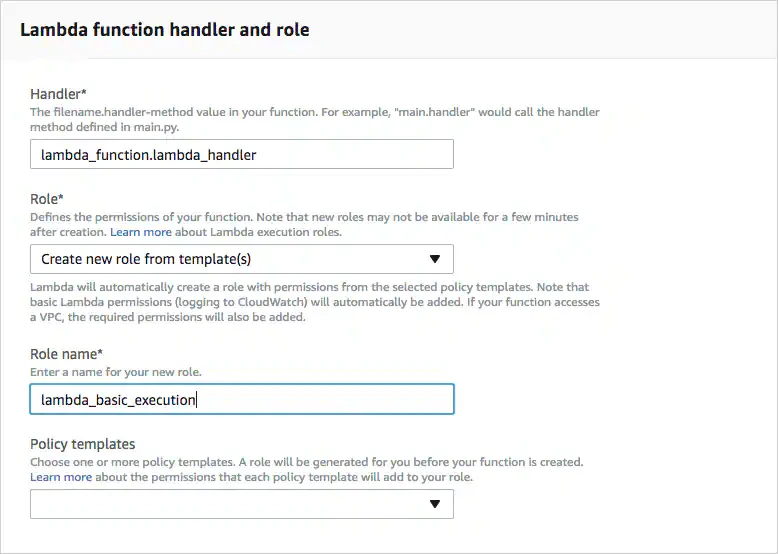Click the 'Lambda function handler and role' heading

pyautogui.click(x=165, y=30)
